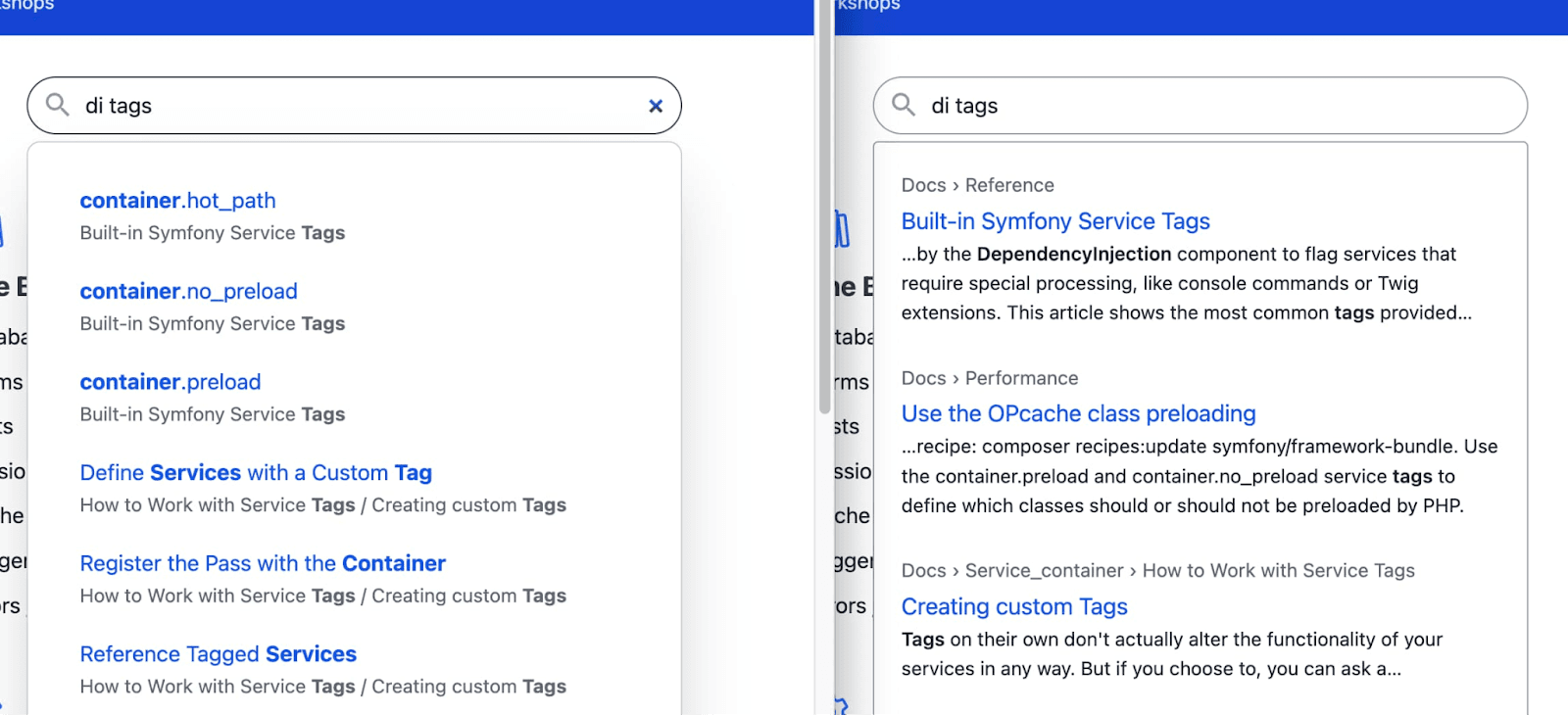1568x715 pixels.
Task: Focus the left 'di tags' search field
Action: click(353, 106)
